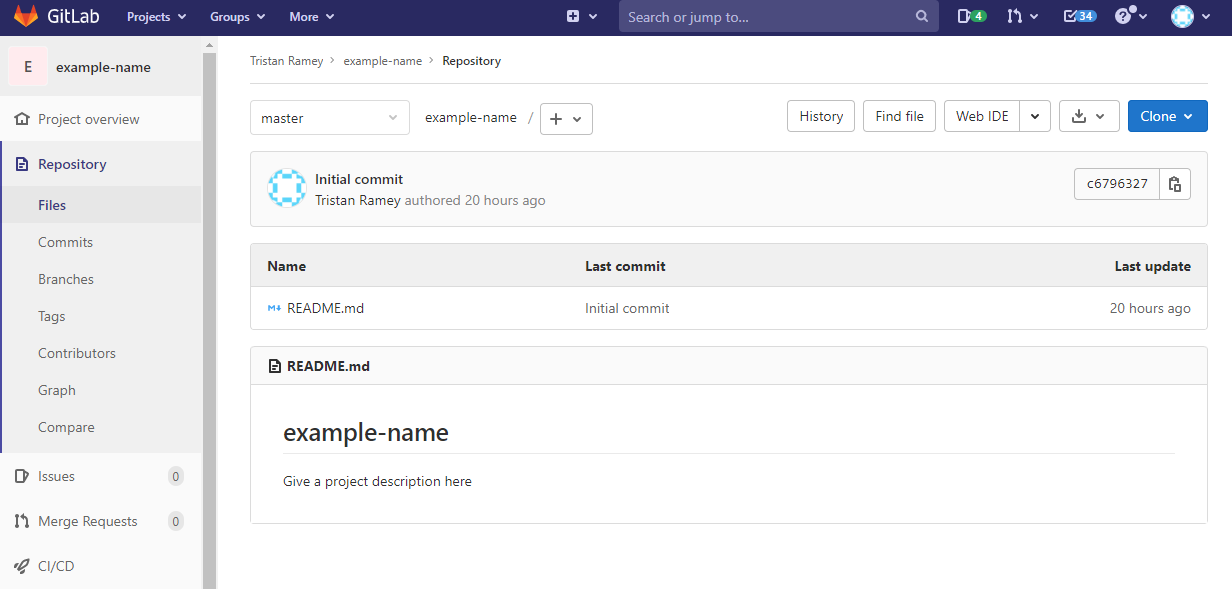
Task: Focus the Search or jump to field
Action: pyautogui.click(x=765, y=17)
